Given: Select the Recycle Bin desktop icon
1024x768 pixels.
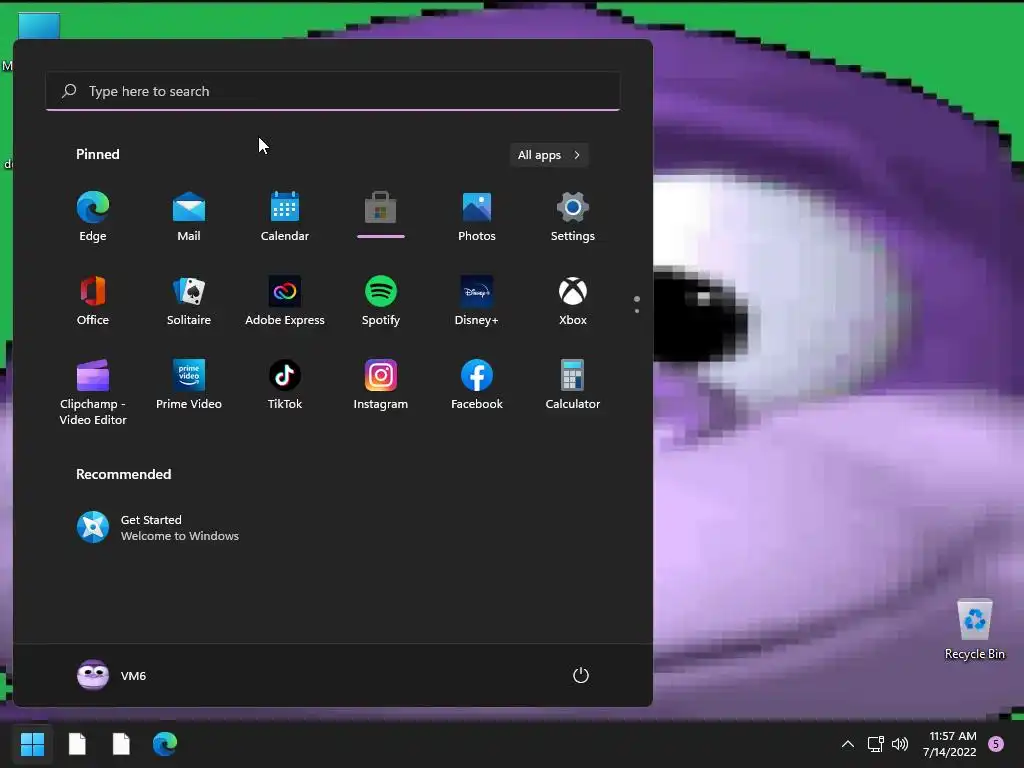Looking at the screenshot, I should click(x=974, y=629).
